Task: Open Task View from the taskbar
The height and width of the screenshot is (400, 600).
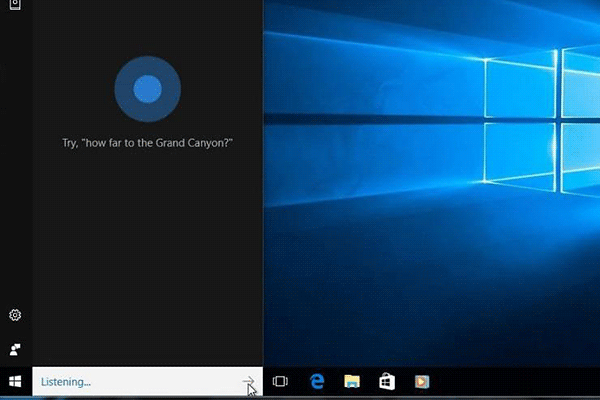Action: coord(281,381)
